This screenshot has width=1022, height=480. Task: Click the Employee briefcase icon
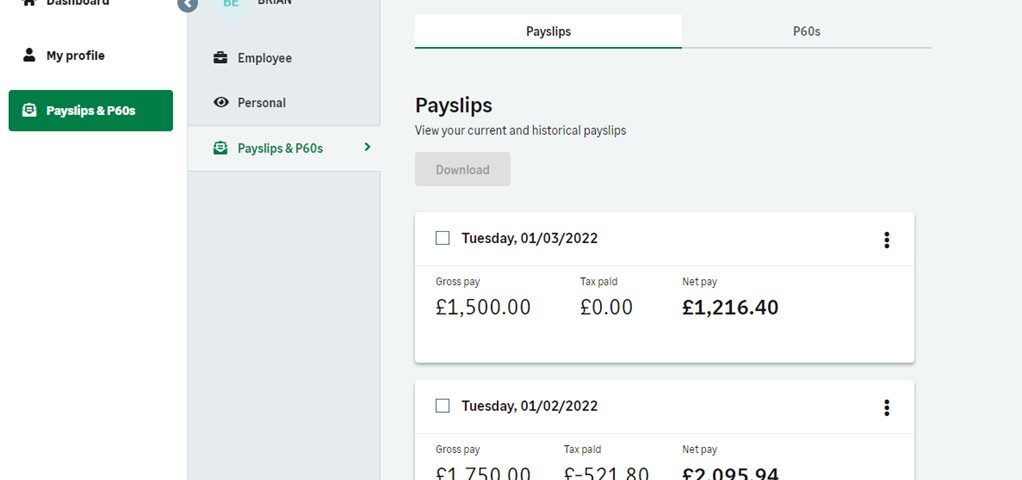point(220,57)
